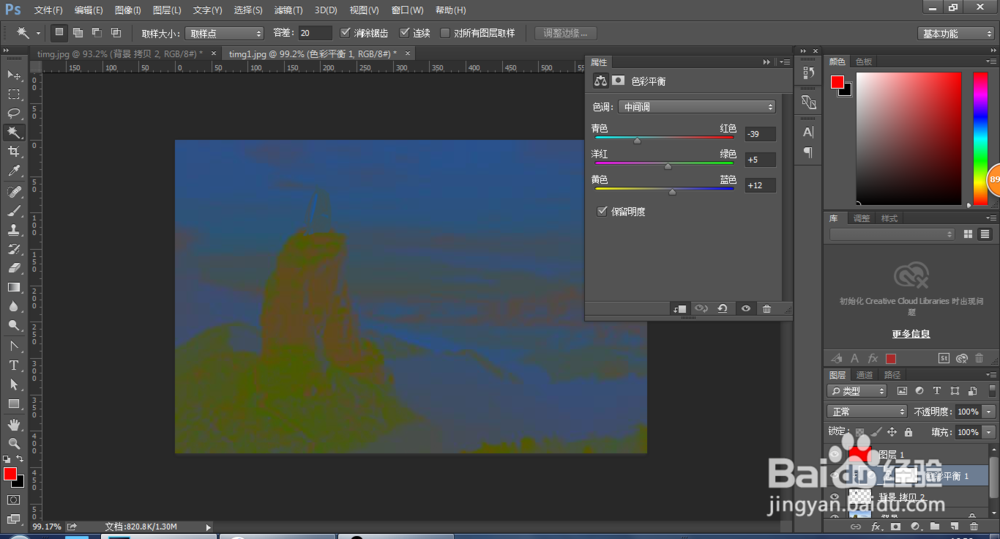Click the 更多信息 link

911,334
